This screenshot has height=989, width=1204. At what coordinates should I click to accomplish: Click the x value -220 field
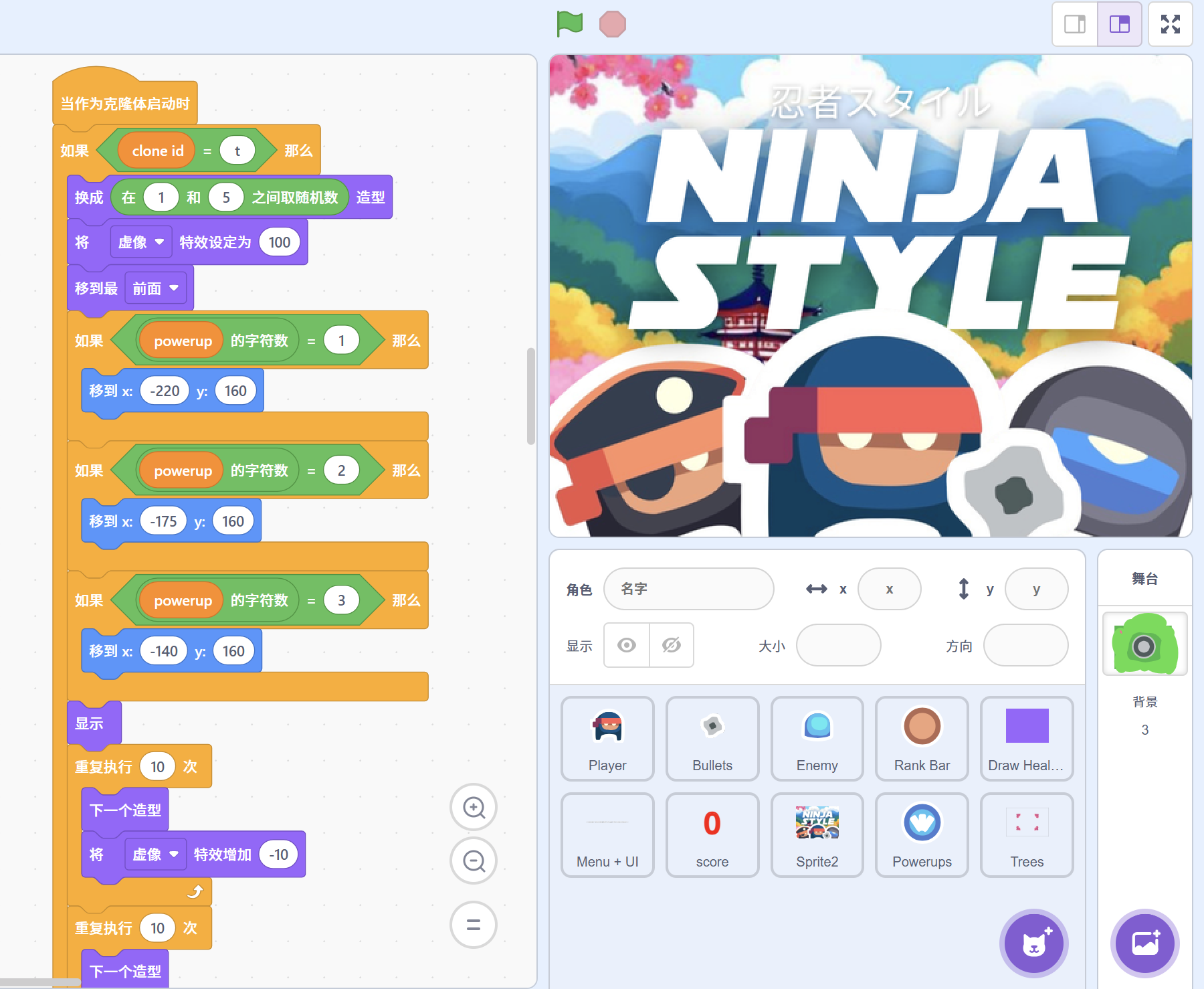[165, 391]
